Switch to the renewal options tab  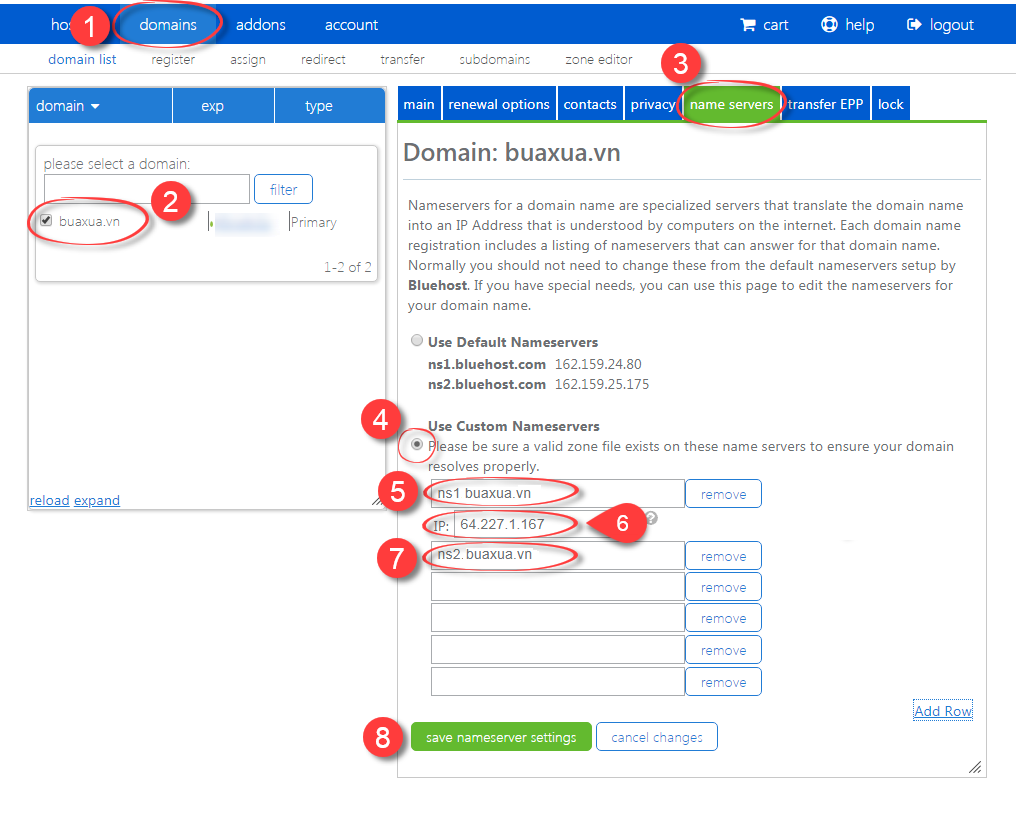point(499,104)
